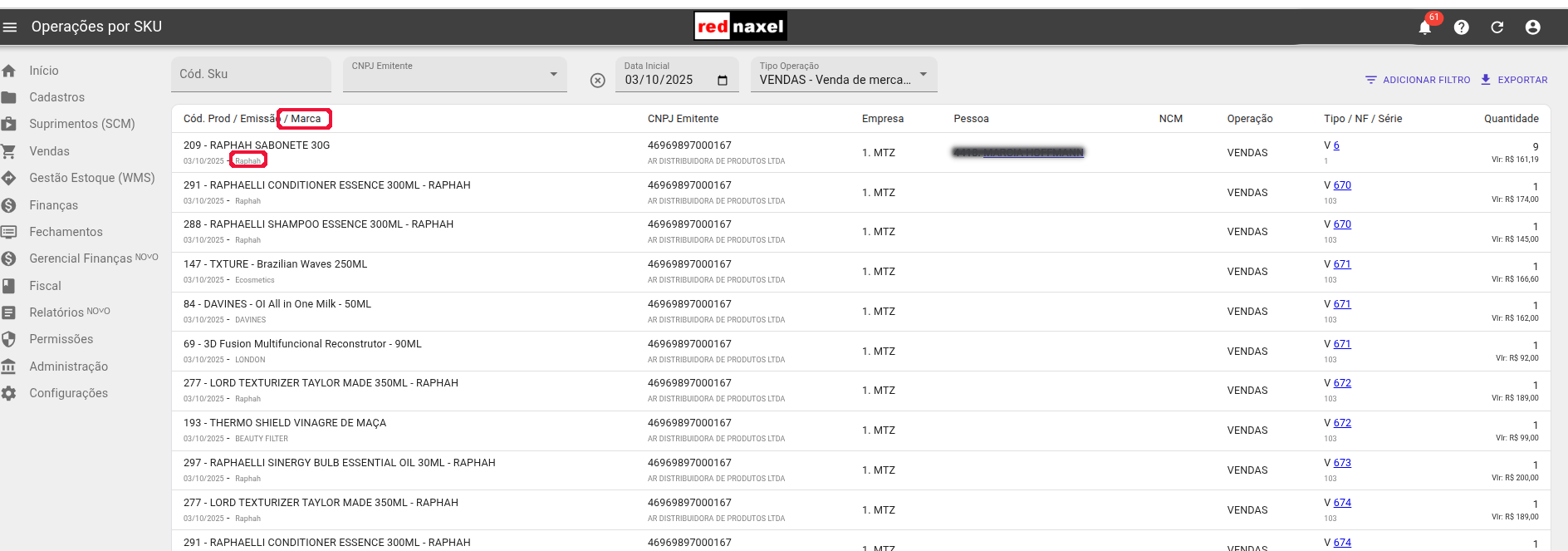Click the Quantidade column header

click(1512, 119)
